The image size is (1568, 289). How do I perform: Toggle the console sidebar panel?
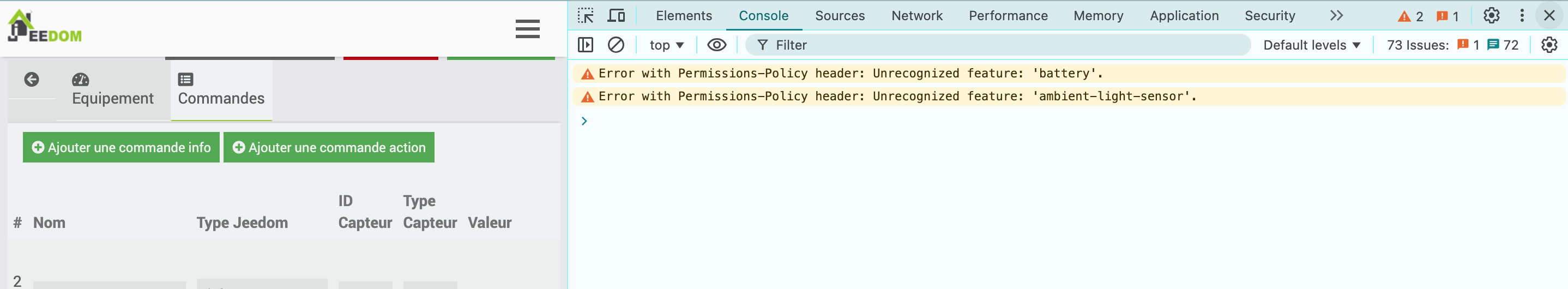[x=586, y=45]
